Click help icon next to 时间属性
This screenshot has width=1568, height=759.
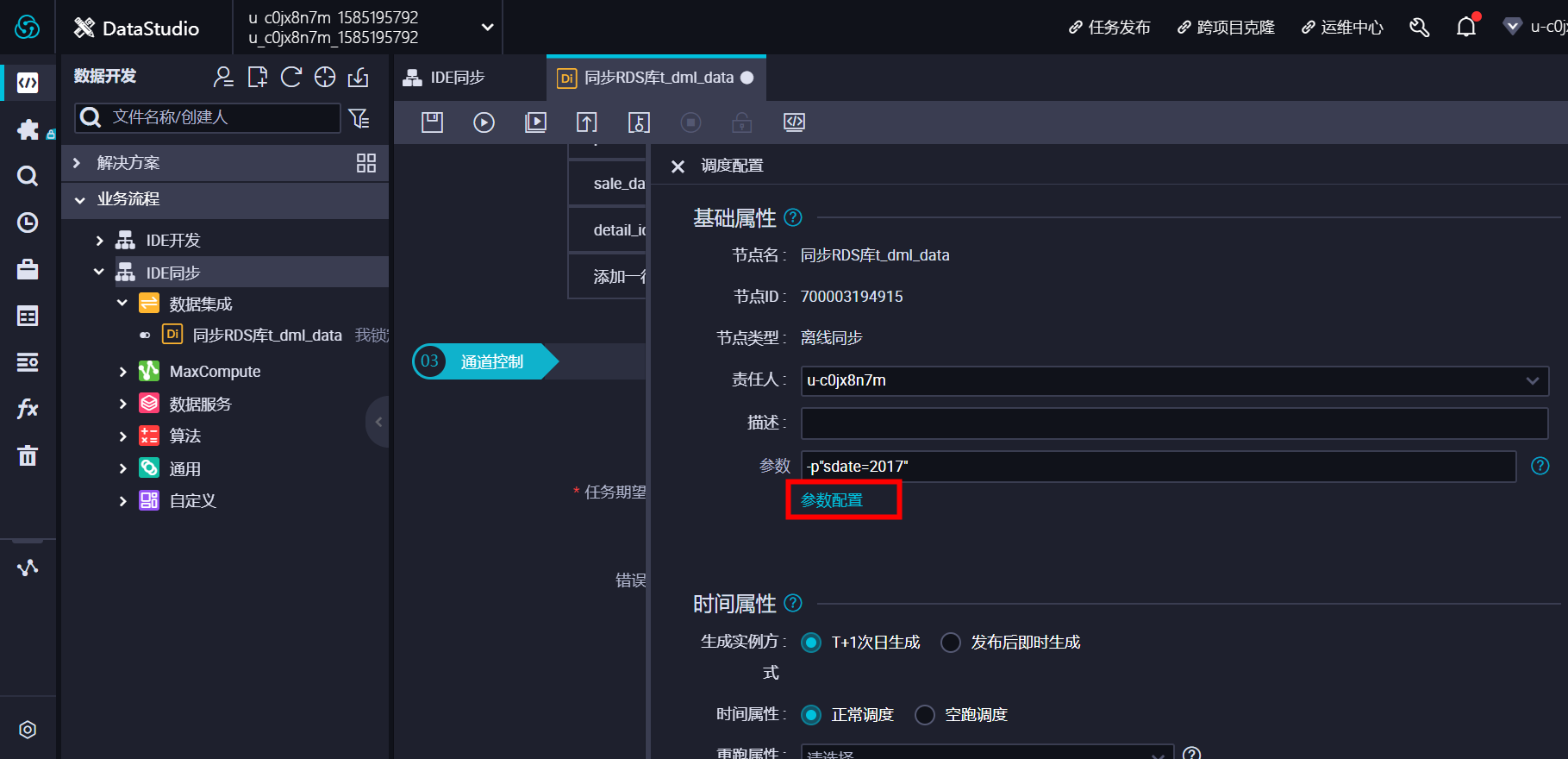pos(793,603)
